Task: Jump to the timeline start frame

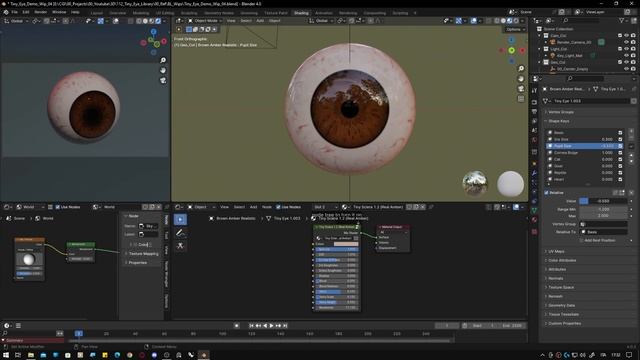Action: [x=251, y=326]
